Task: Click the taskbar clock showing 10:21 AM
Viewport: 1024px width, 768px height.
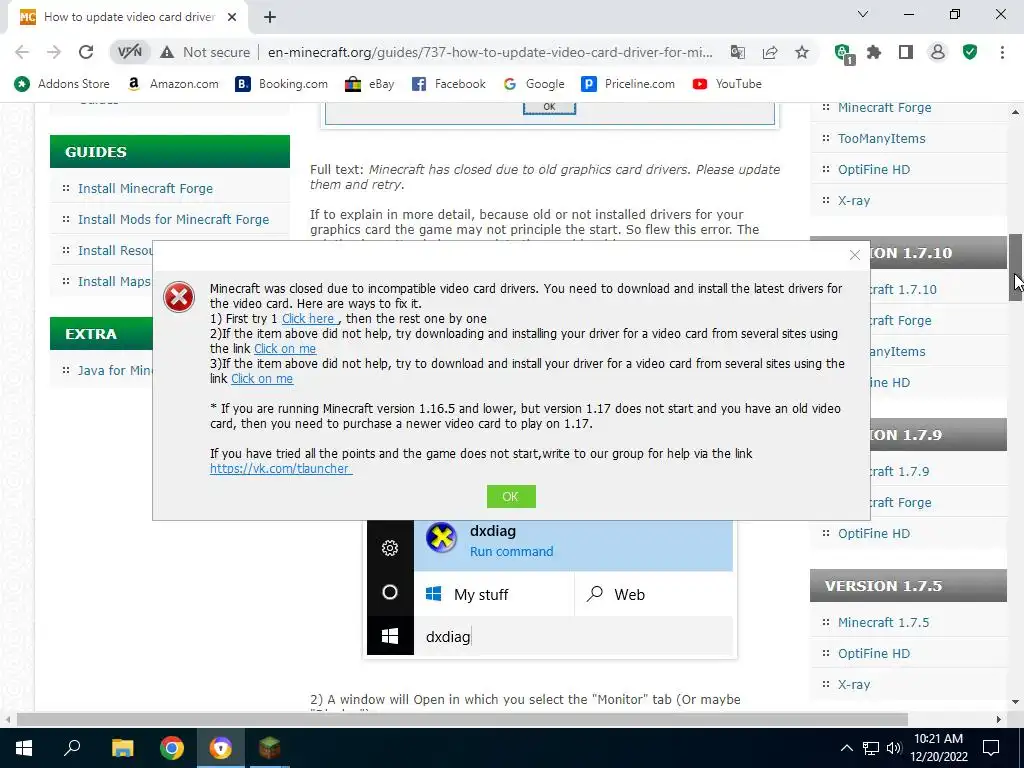Action: (938, 748)
